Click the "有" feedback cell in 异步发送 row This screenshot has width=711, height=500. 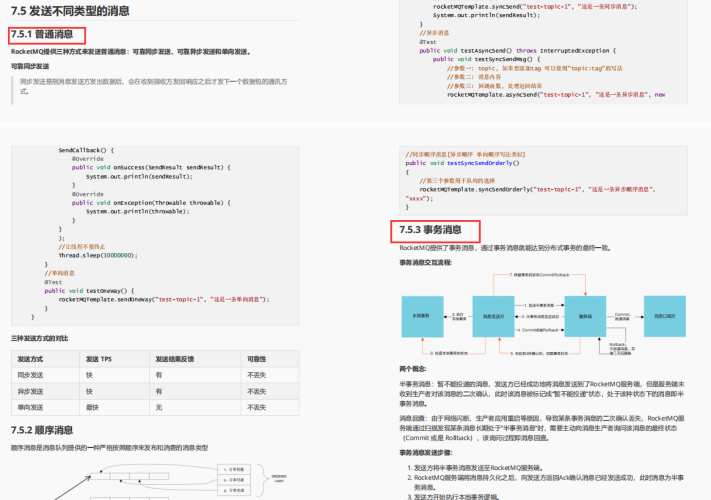coord(159,391)
